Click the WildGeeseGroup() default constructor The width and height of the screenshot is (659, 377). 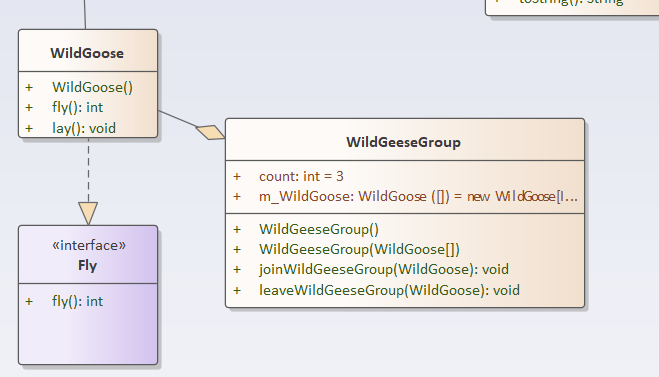click(x=319, y=229)
